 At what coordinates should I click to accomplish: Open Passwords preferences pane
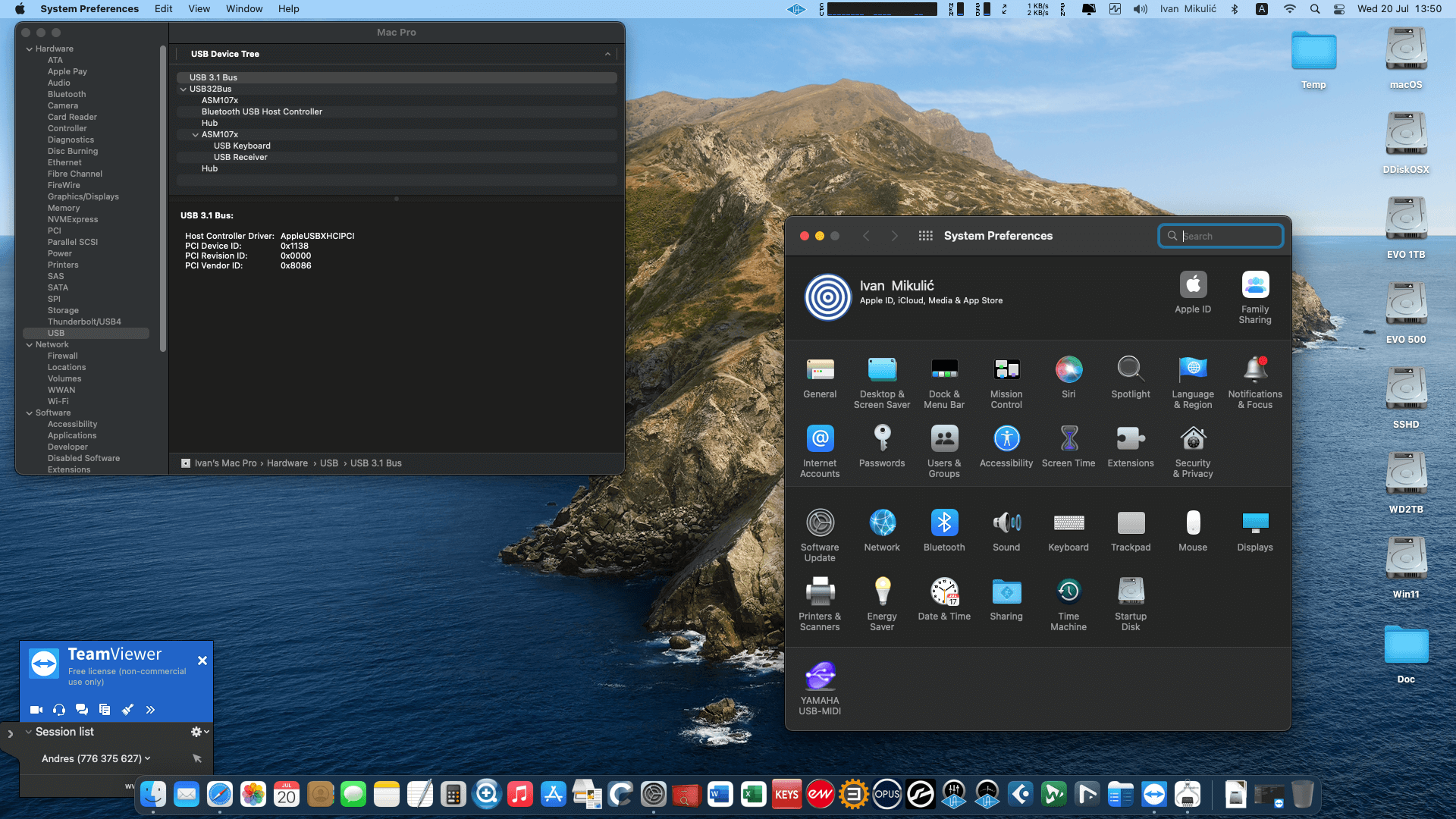coord(882,447)
